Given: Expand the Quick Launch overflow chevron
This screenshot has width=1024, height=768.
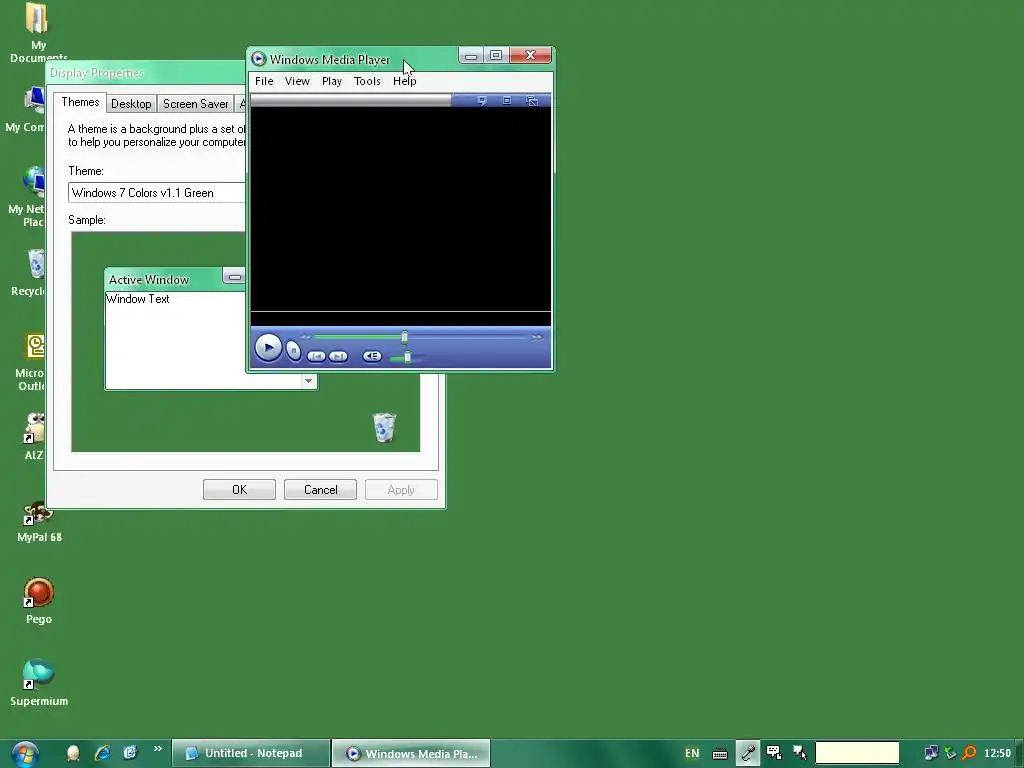Looking at the screenshot, I should 157,749.
